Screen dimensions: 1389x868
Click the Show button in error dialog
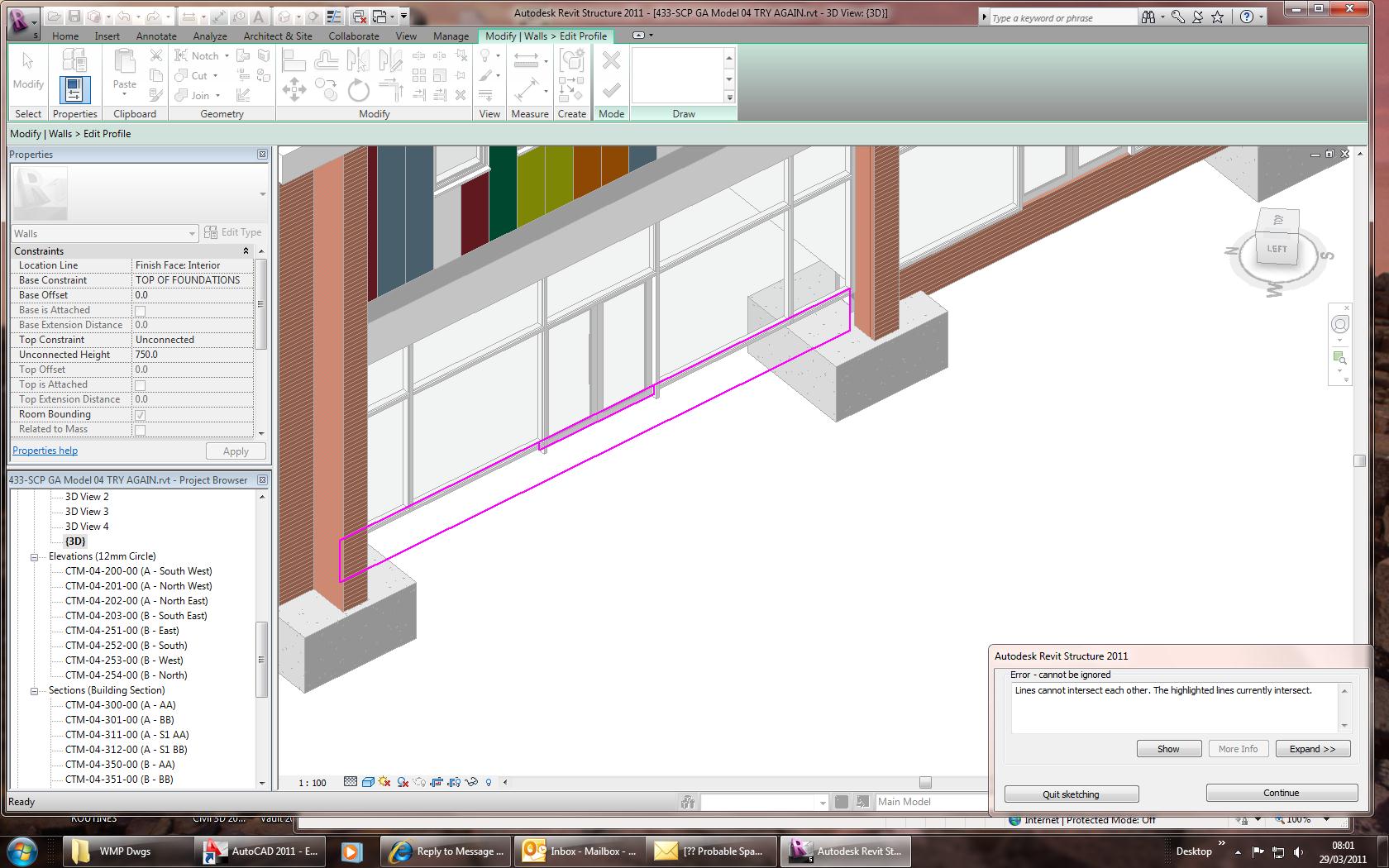click(1168, 749)
